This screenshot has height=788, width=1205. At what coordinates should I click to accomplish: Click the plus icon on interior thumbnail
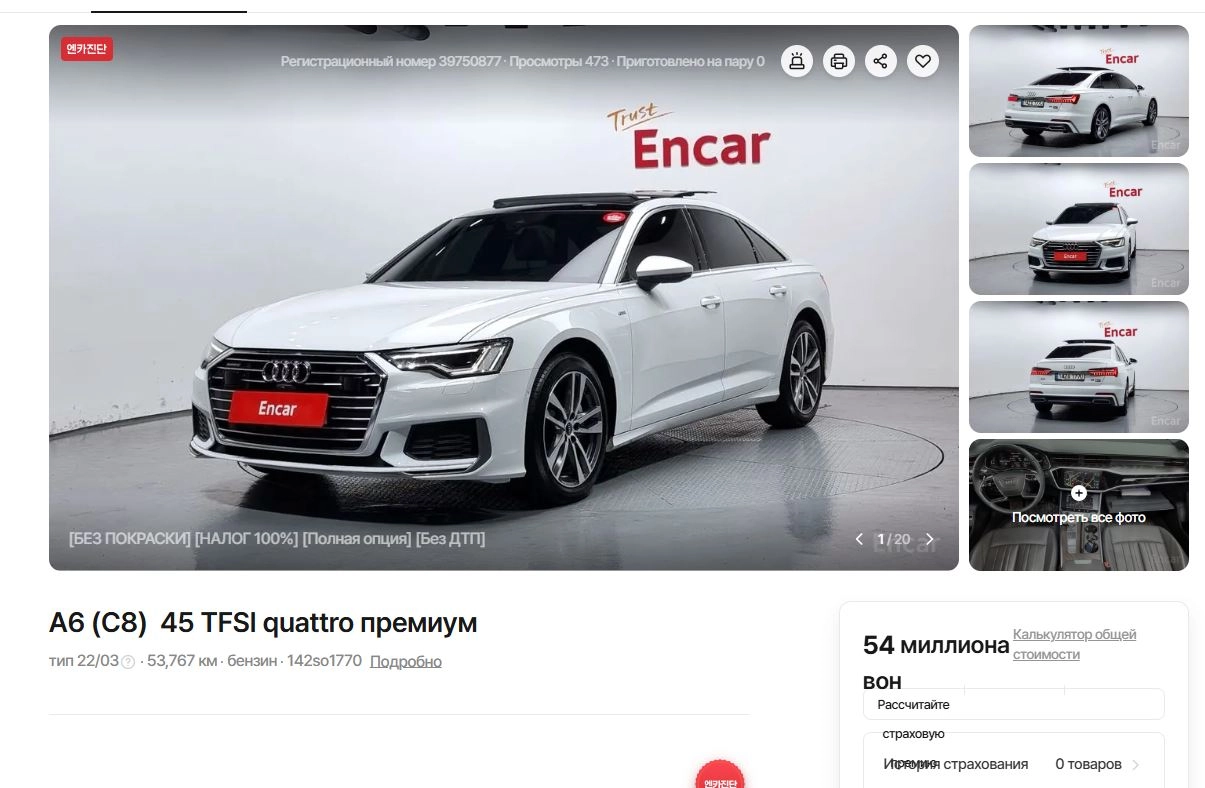tap(1079, 493)
